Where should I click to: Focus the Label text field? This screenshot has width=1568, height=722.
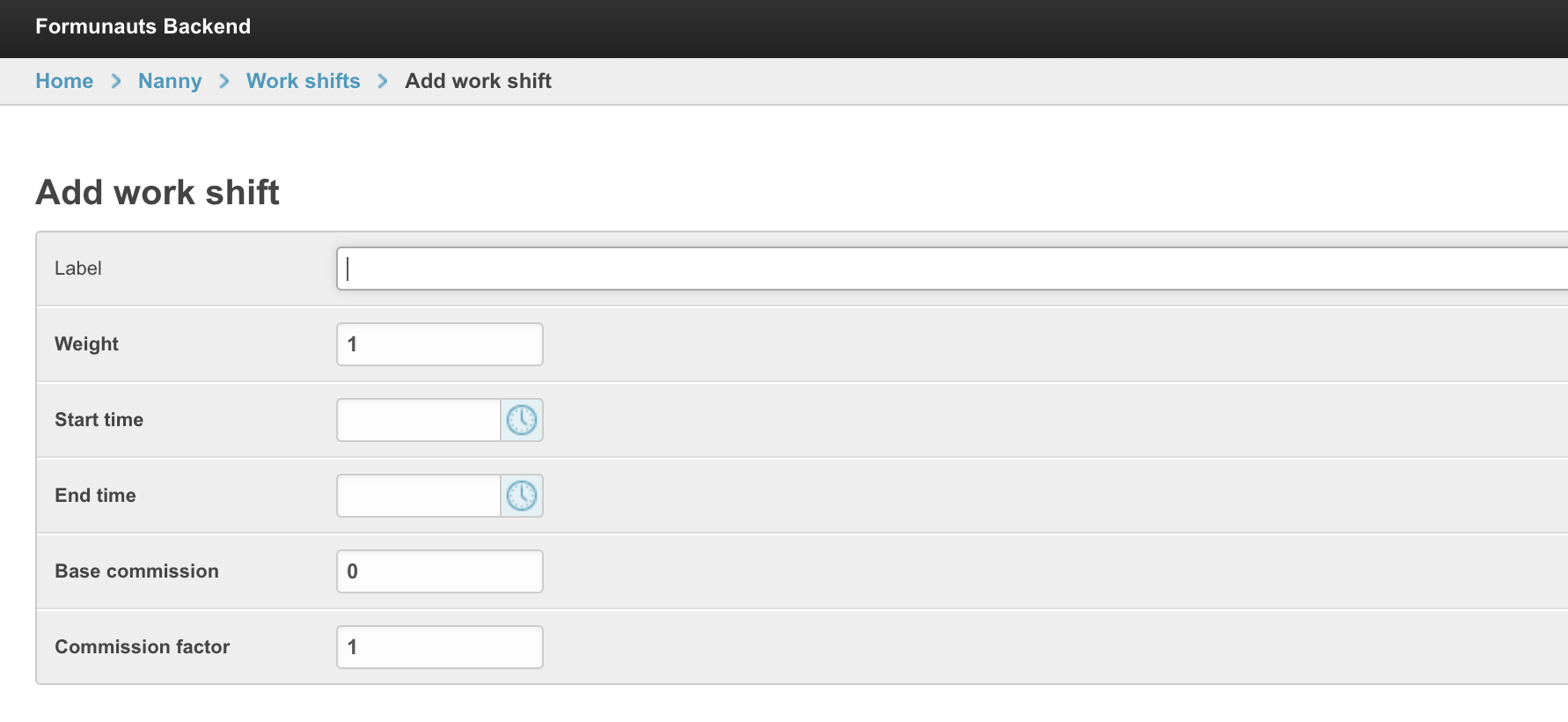[952, 269]
